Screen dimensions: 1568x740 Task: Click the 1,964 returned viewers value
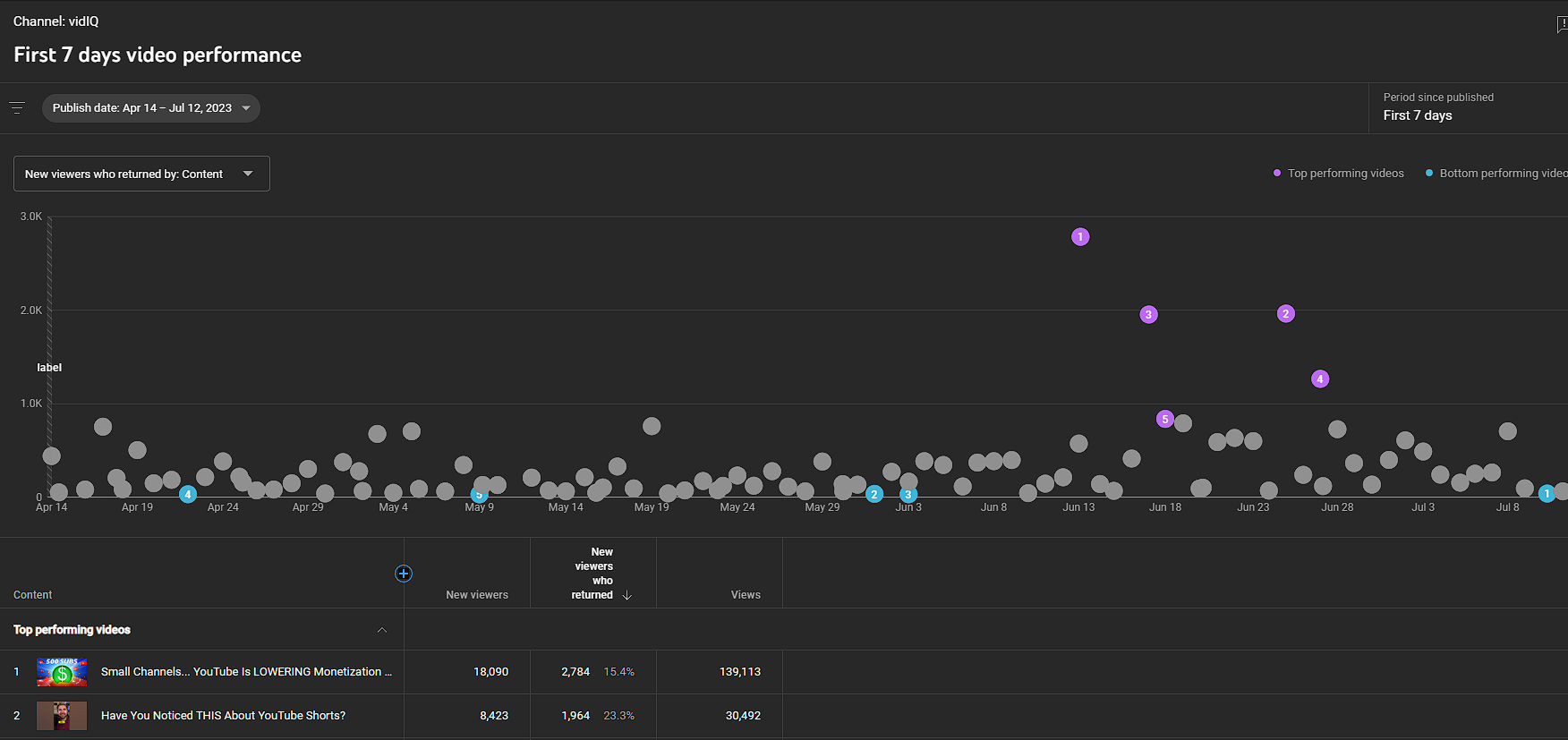575,716
